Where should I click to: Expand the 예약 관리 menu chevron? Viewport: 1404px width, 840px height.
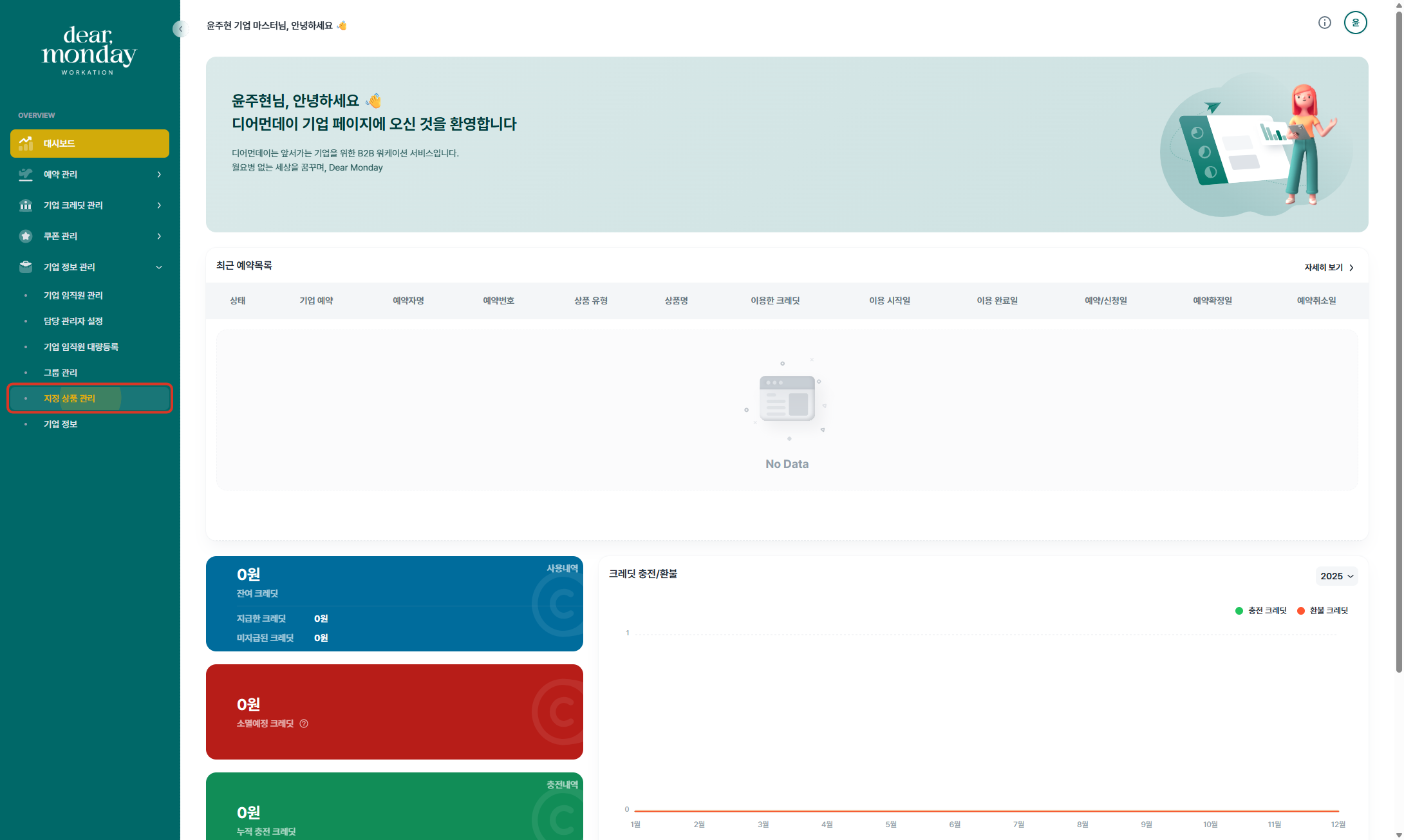point(159,174)
